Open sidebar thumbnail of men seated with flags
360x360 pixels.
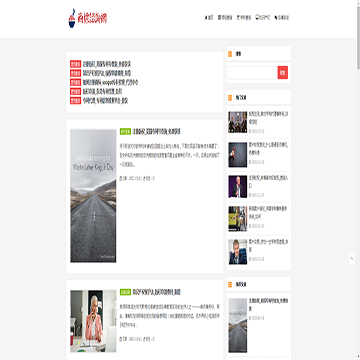tap(238, 122)
